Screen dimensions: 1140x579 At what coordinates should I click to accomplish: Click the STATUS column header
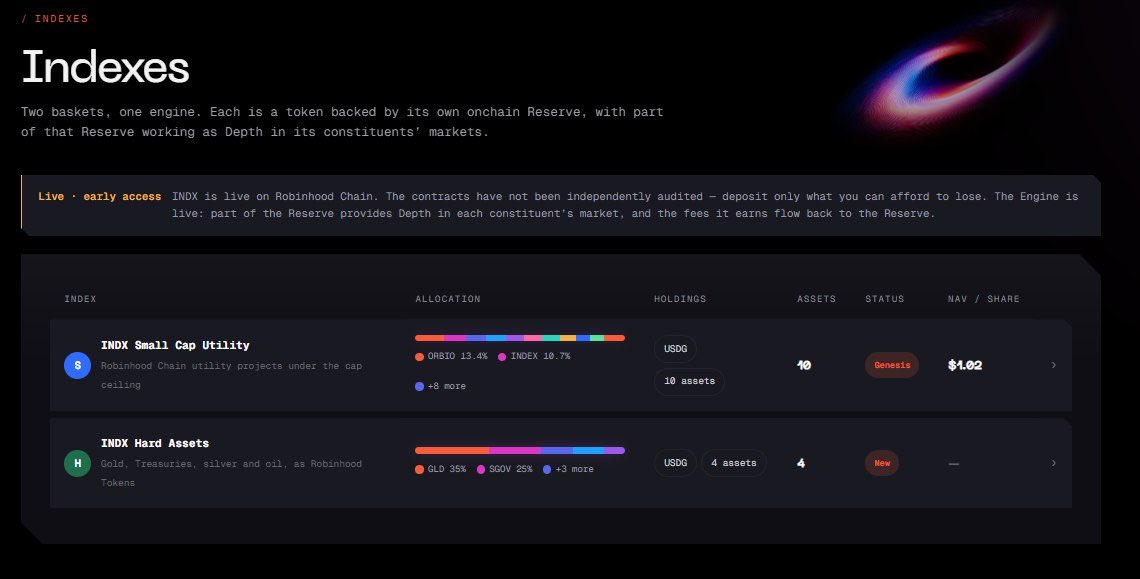tap(885, 299)
